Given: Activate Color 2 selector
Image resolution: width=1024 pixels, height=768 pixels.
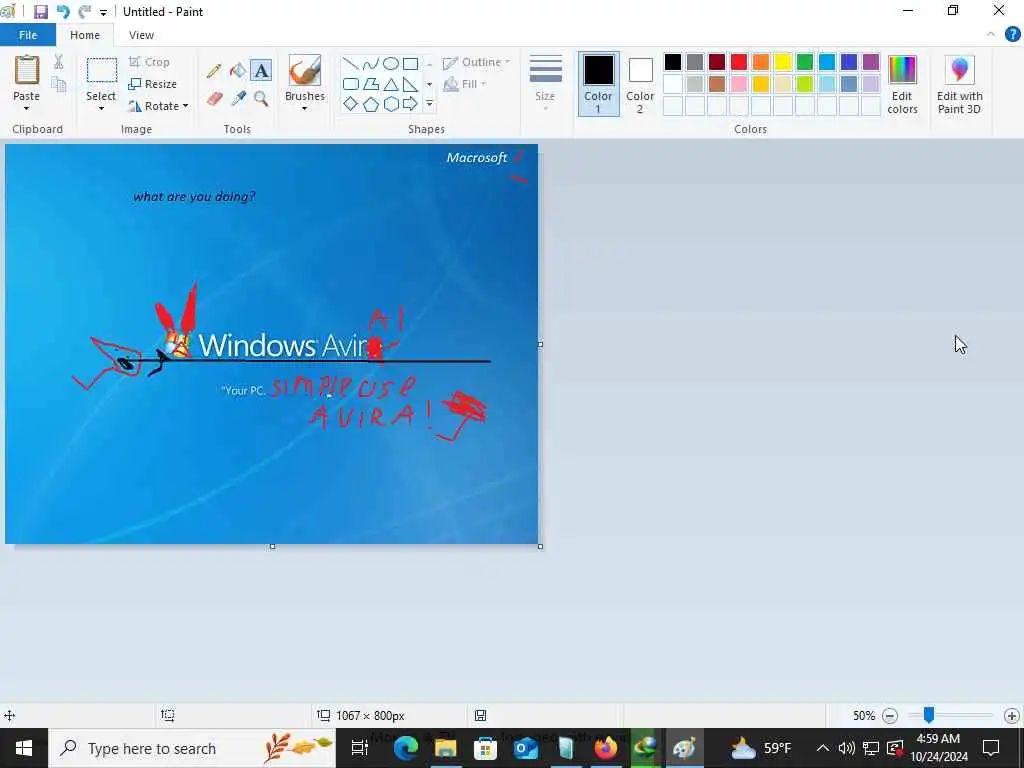Looking at the screenshot, I should pos(640,84).
